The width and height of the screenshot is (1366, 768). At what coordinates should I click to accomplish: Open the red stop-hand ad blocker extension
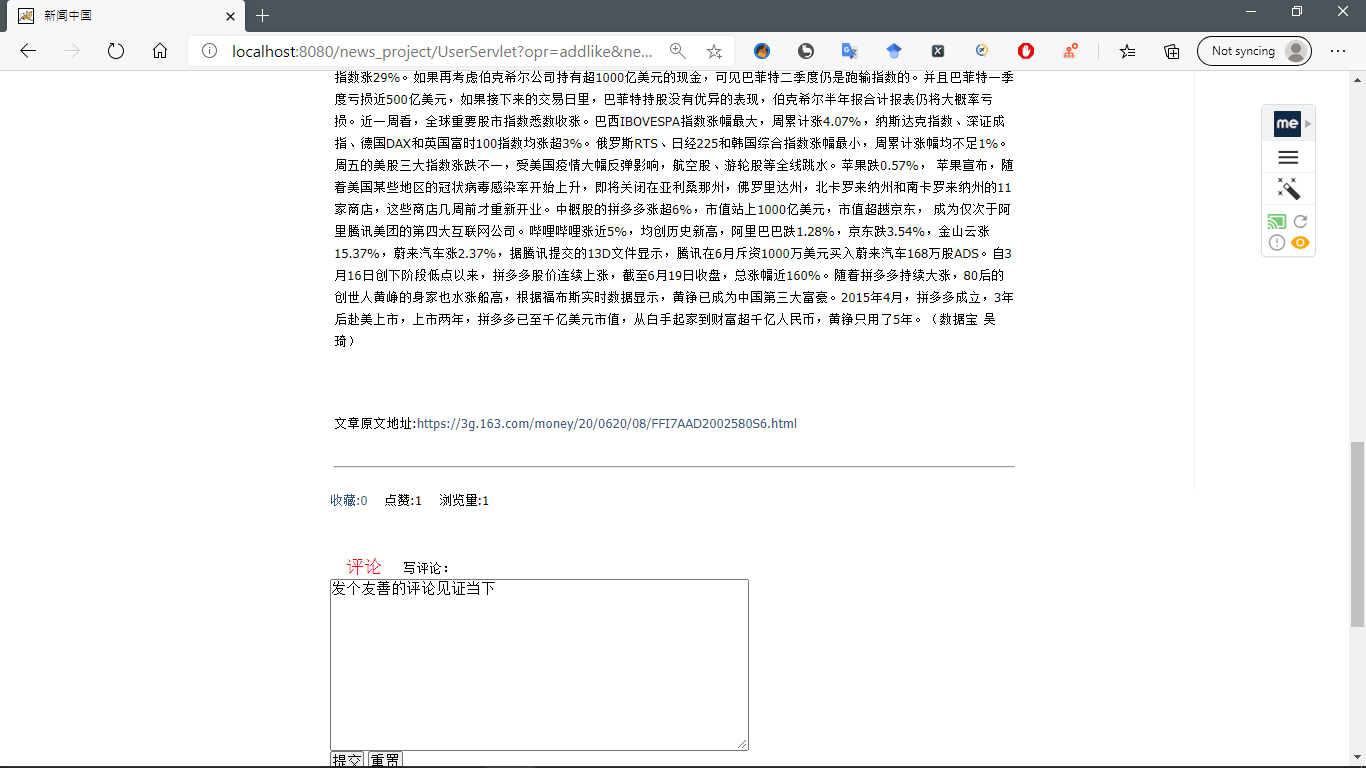1026,51
